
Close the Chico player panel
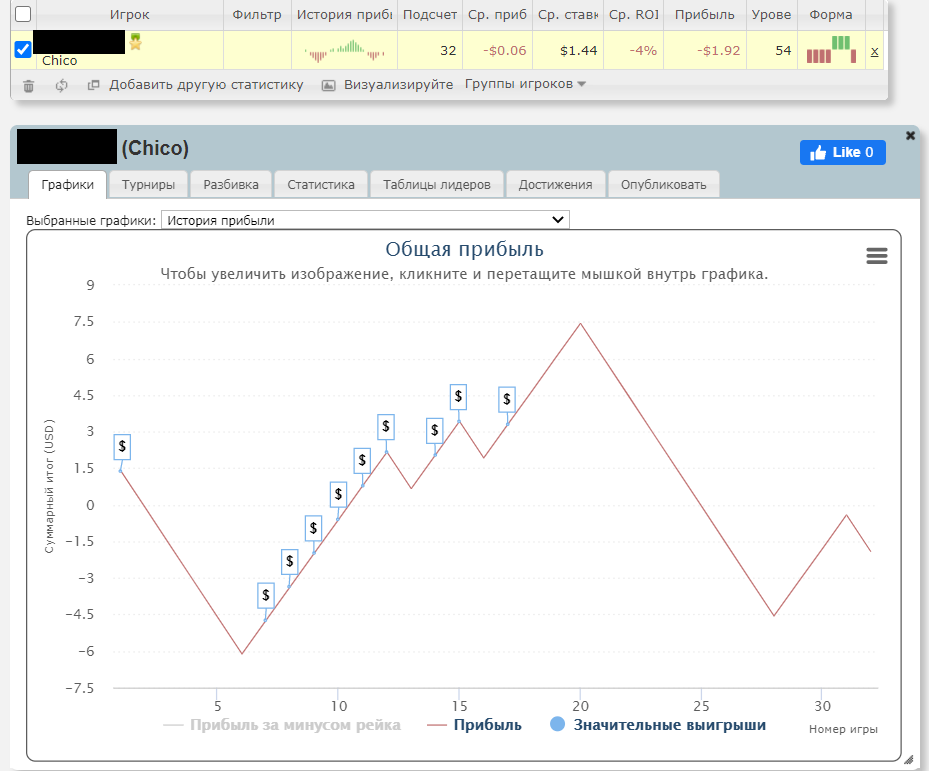pos(911,136)
